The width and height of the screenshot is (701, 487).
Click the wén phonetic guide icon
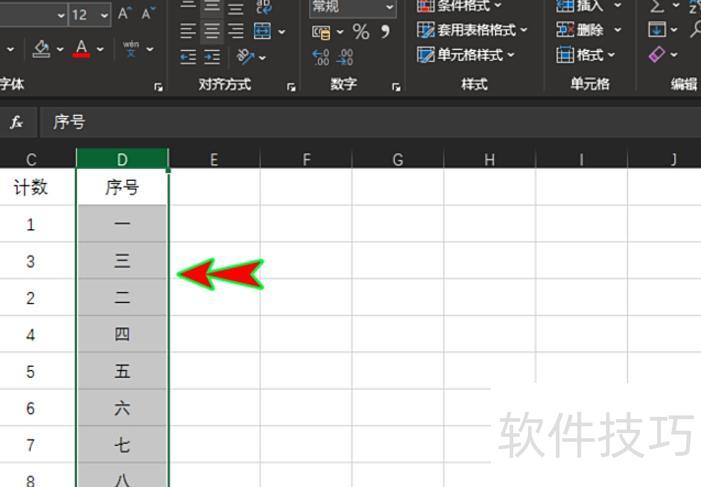[x=131, y=49]
